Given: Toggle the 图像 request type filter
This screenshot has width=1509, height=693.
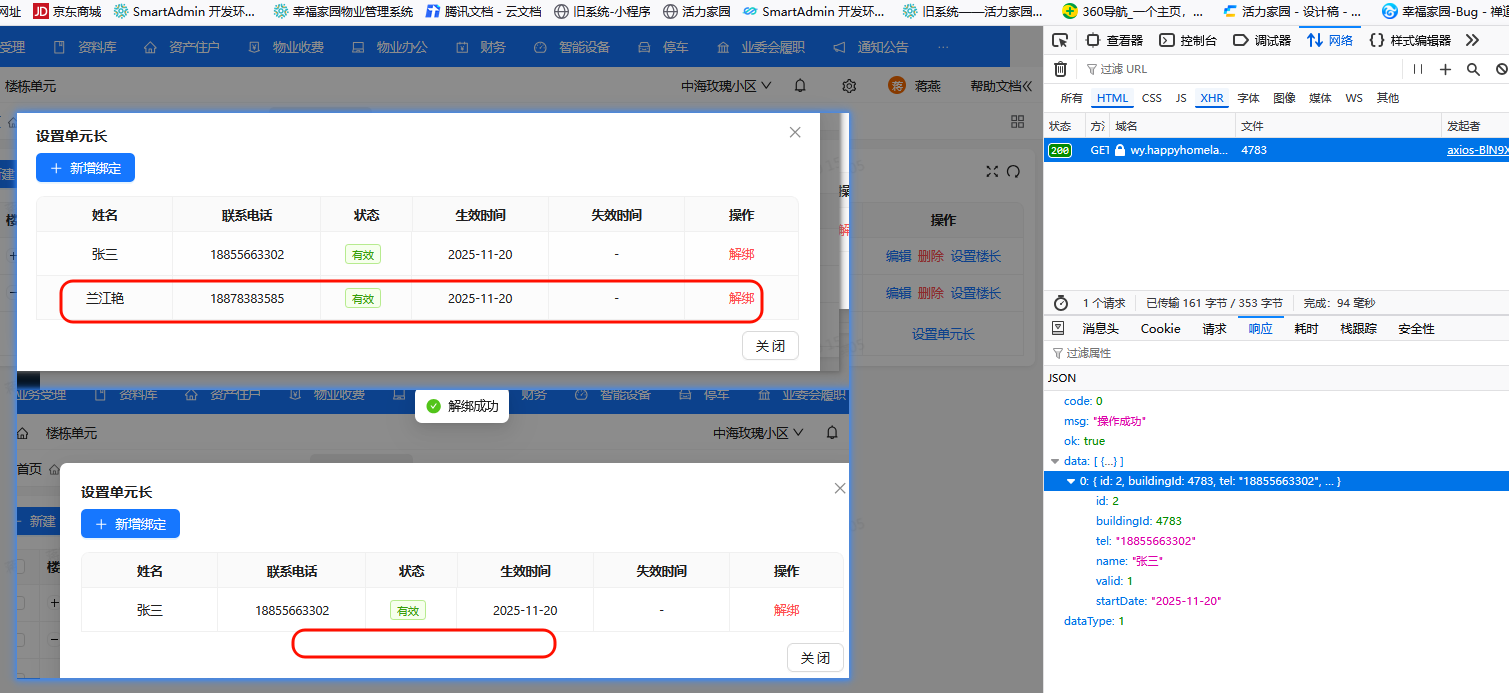Looking at the screenshot, I should [x=1286, y=97].
